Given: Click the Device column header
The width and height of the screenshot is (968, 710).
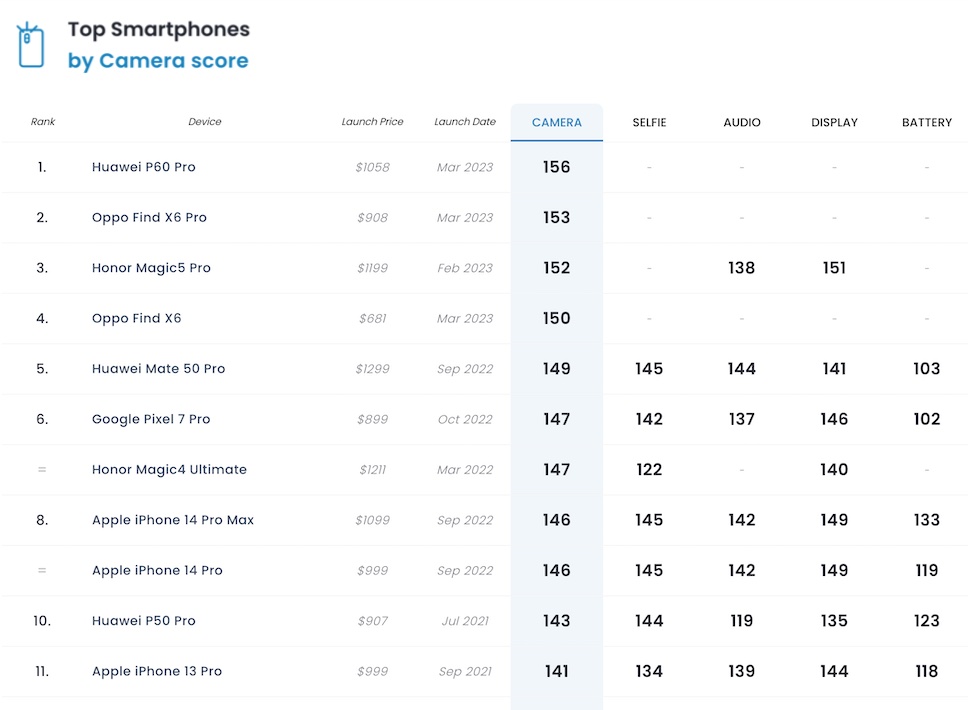Looking at the screenshot, I should 205,122.
